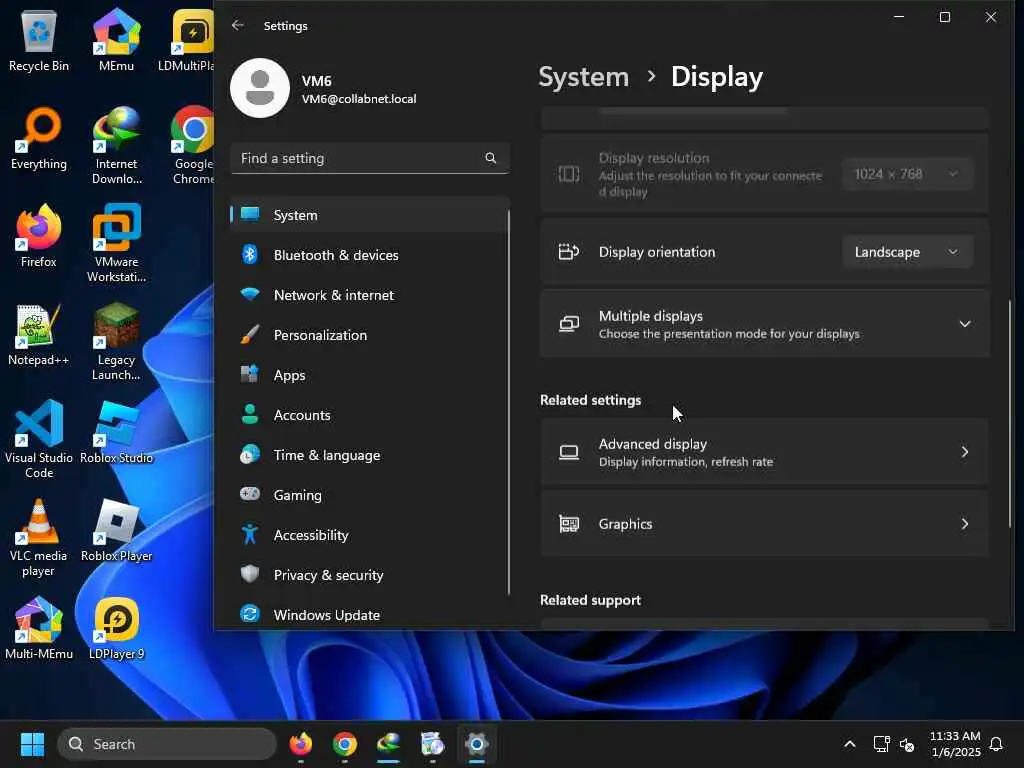Open Legacy Launcher desktop shortcut
This screenshot has height=768, width=1024.
(x=116, y=341)
